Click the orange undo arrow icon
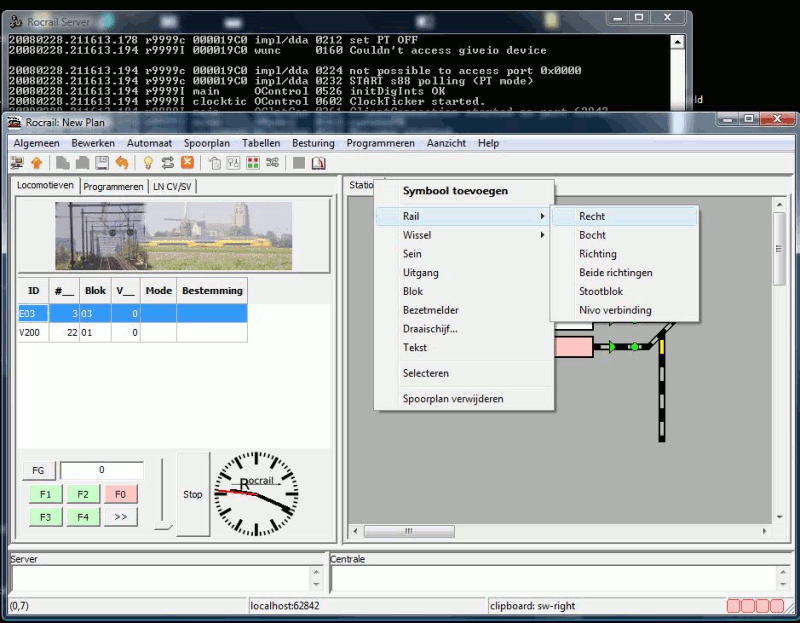The height and width of the screenshot is (623, 800). pyautogui.click(x=122, y=163)
